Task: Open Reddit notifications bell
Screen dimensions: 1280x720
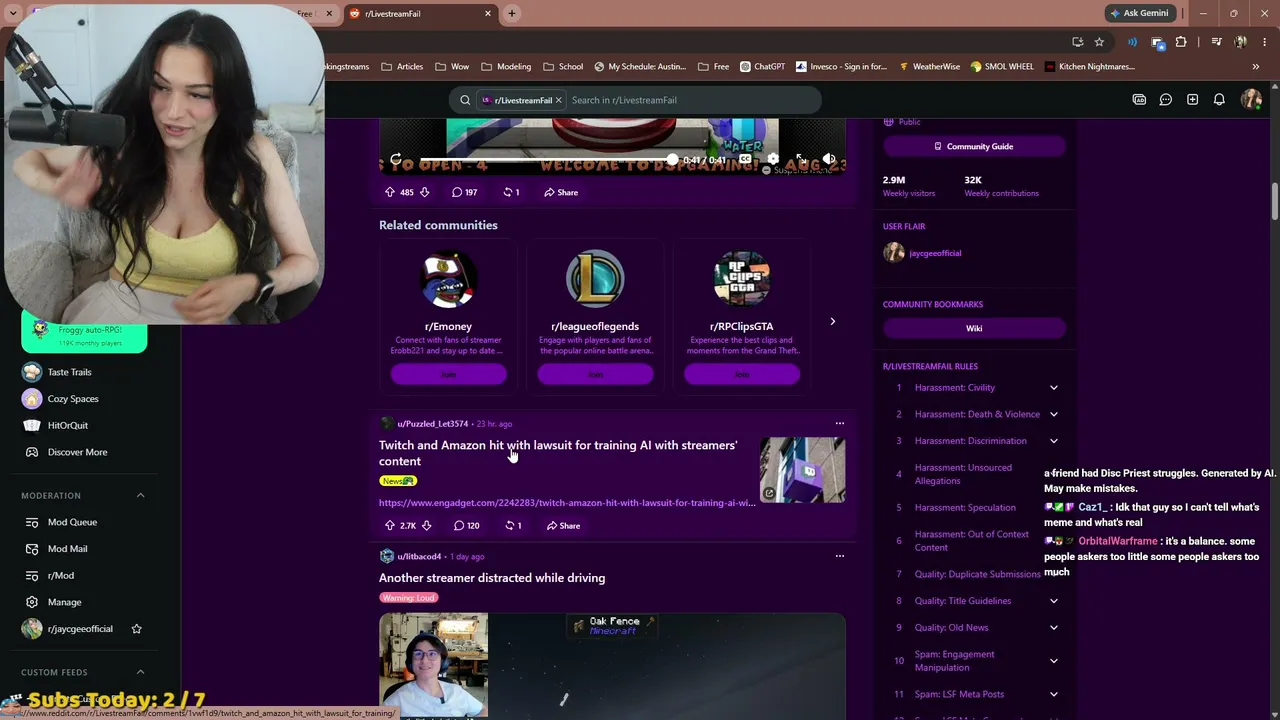Action: [1219, 100]
